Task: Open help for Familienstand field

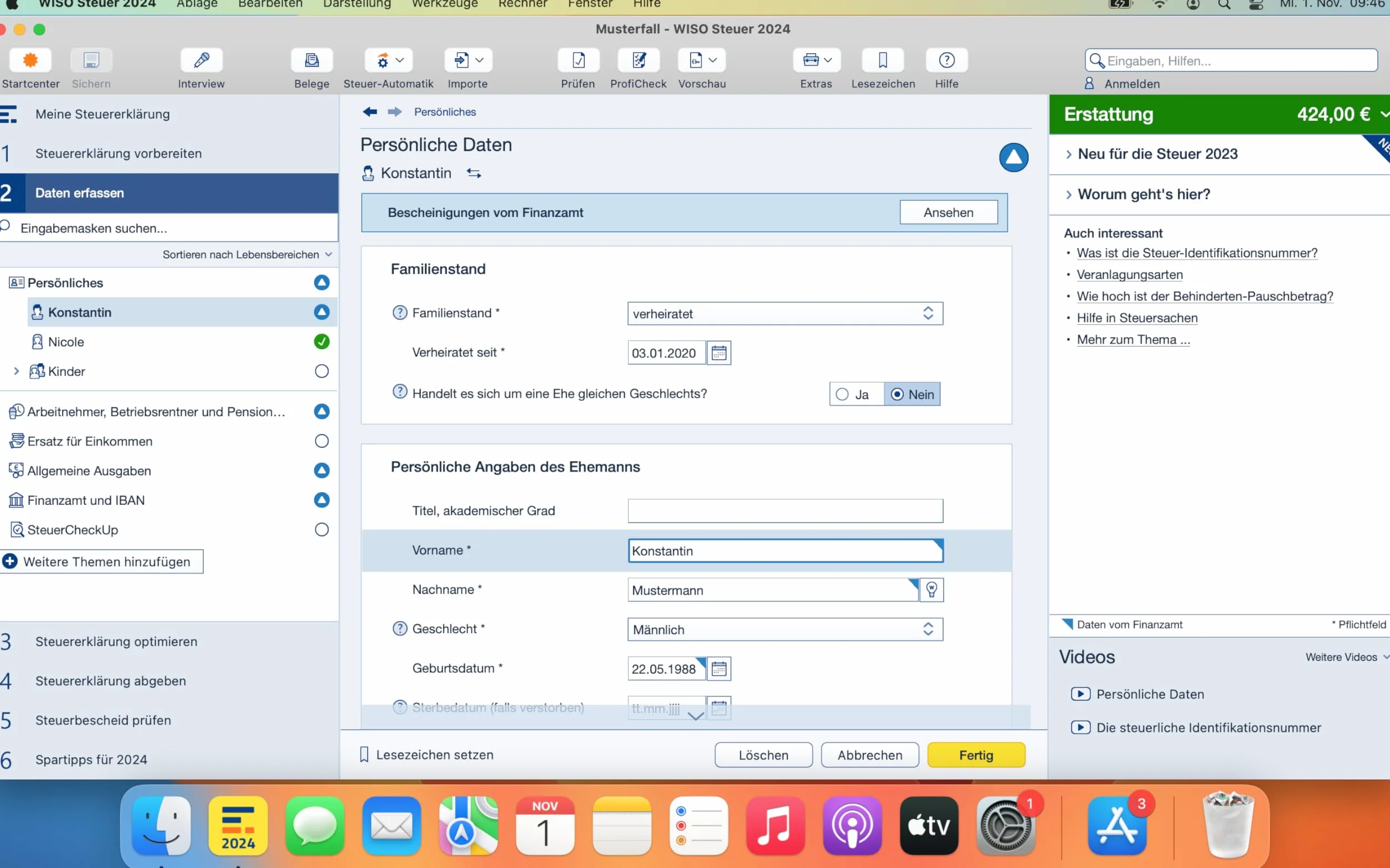Action: 400,313
